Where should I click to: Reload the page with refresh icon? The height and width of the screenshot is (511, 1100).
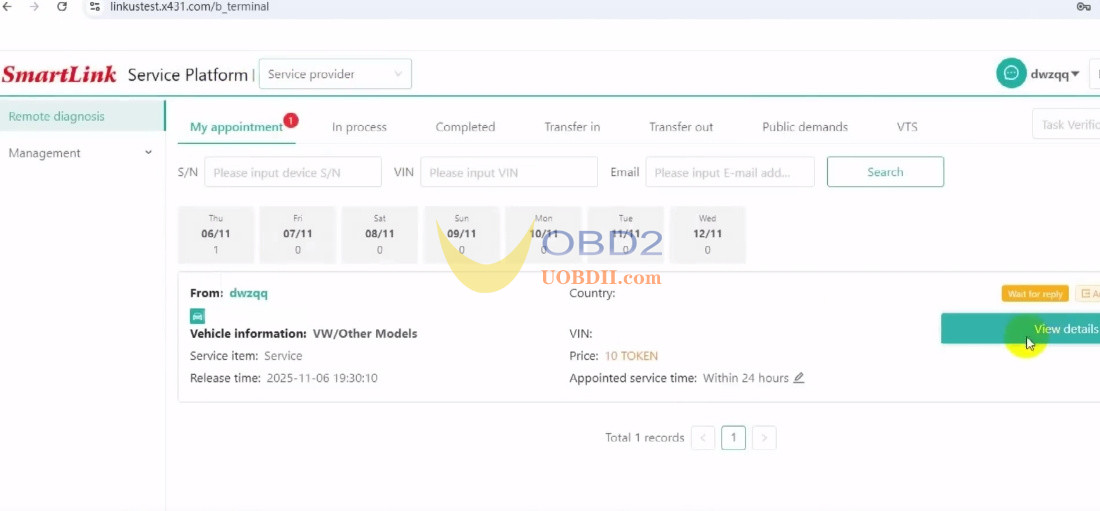62,6
